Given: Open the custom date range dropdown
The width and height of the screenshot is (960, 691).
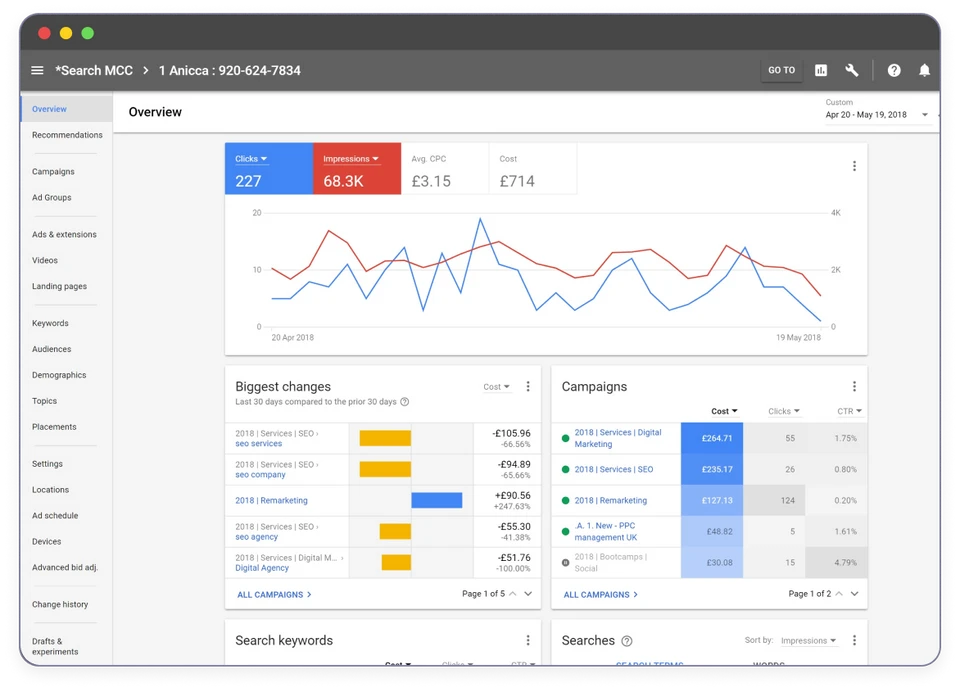Looking at the screenshot, I should pyautogui.click(x=877, y=114).
